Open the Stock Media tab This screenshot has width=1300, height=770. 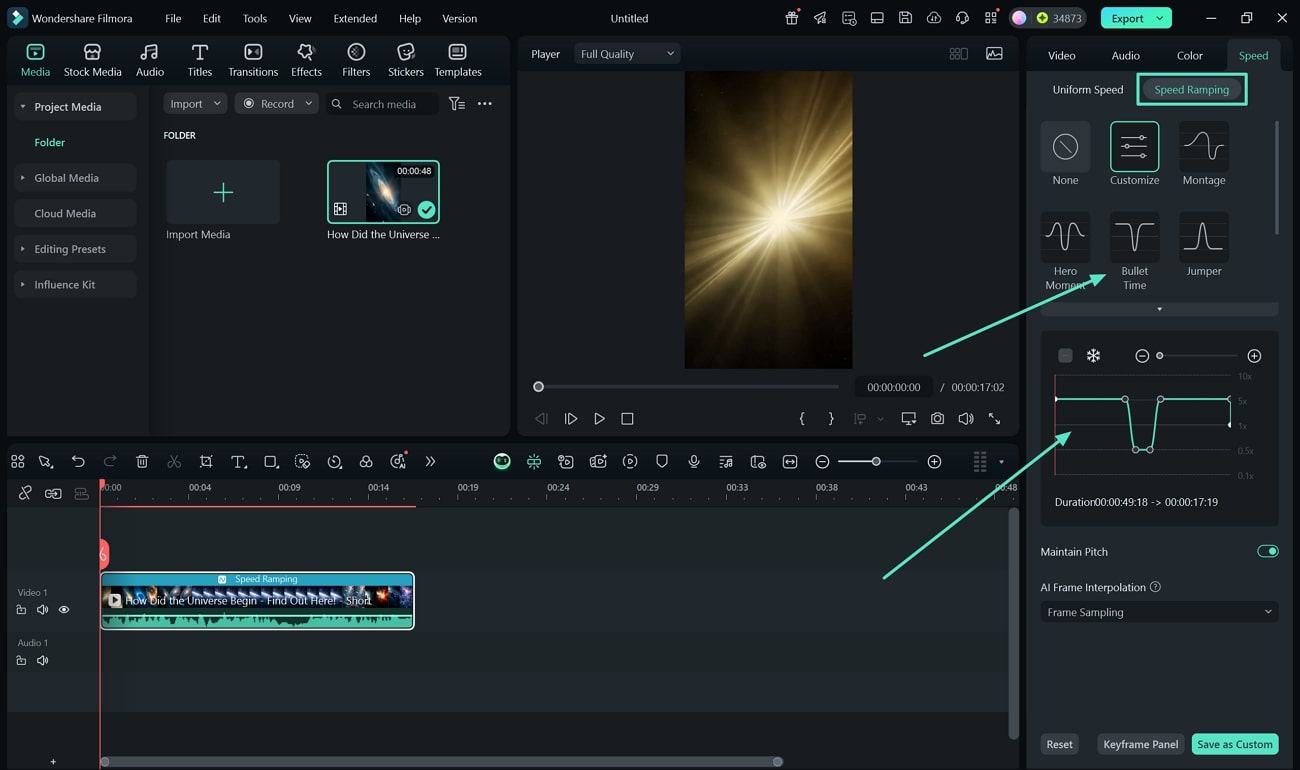[92, 60]
